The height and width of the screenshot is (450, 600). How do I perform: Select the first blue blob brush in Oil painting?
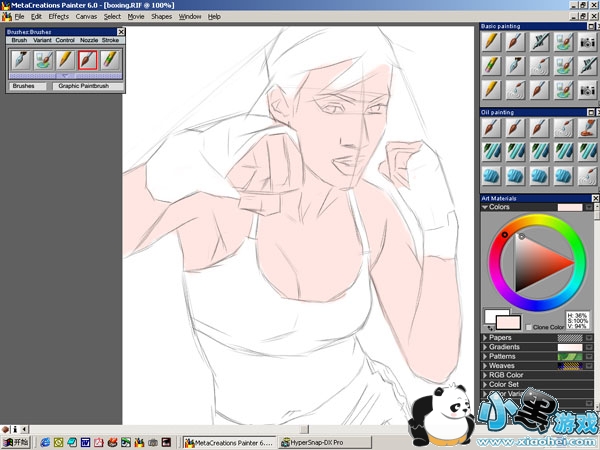click(x=491, y=174)
